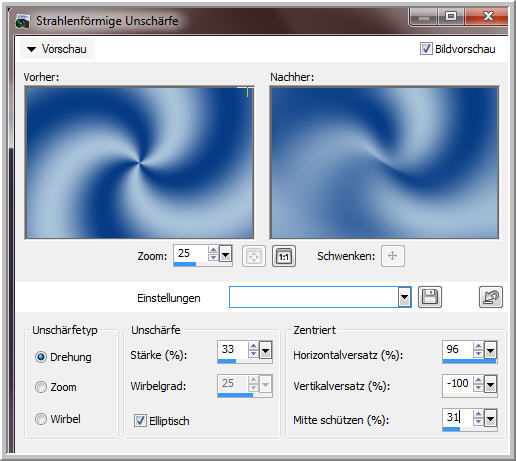The height and width of the screenshot is (461, 516).
Task: Click the camera app icon in title bar
Action: coord(23,21)
